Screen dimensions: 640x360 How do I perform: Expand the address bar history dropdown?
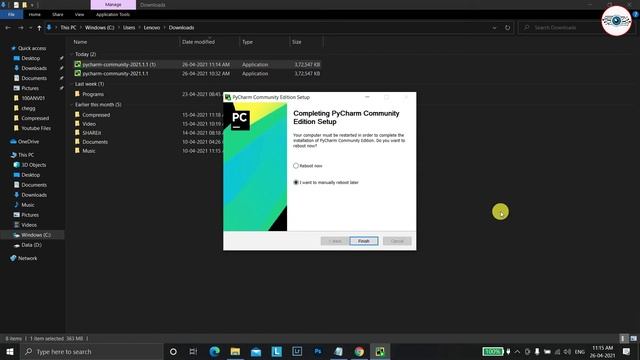pos(494,28)
